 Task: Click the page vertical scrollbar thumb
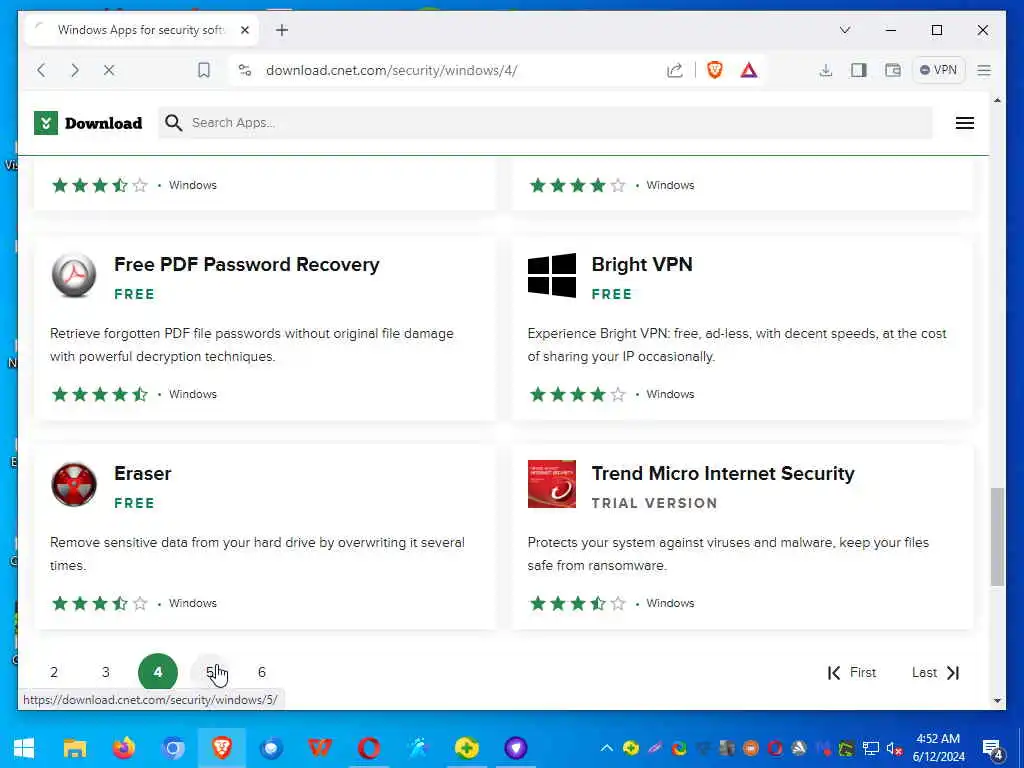coord(997,537)
